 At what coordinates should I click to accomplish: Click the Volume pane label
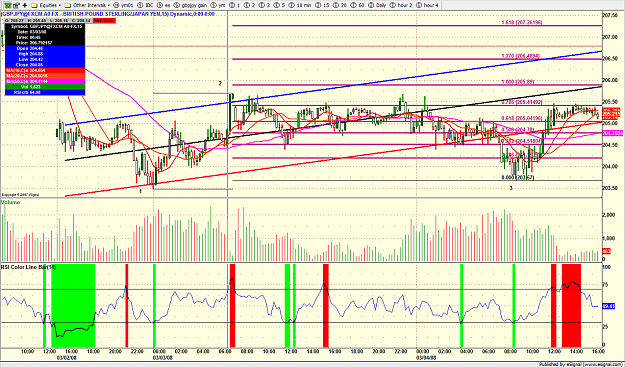pos(10,203)
